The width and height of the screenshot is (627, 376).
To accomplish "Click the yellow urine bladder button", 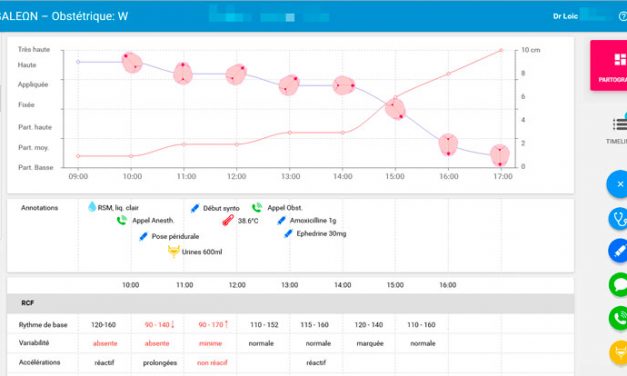I will click(619, 352).
